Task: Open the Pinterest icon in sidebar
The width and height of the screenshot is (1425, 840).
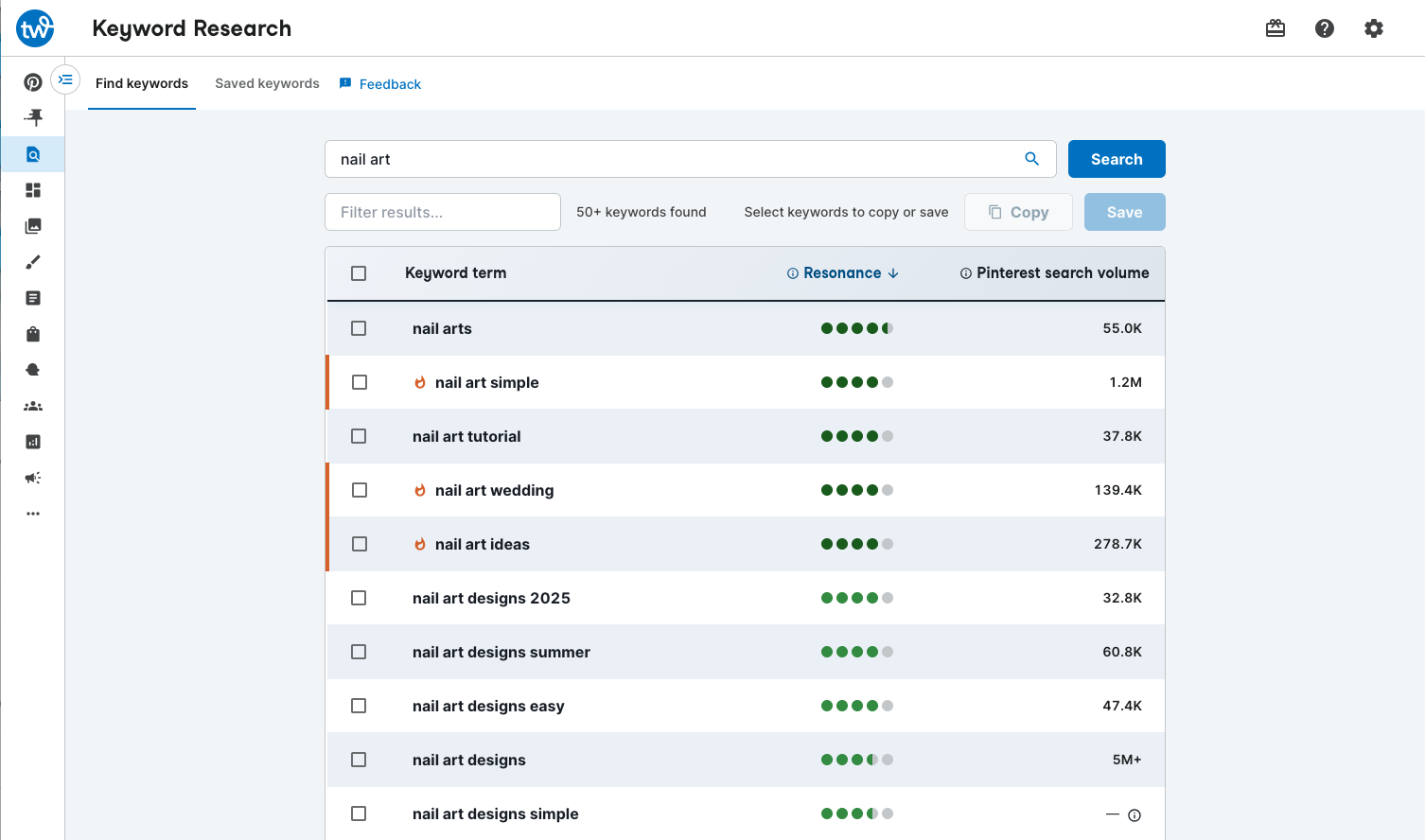Action: point(33,82)
